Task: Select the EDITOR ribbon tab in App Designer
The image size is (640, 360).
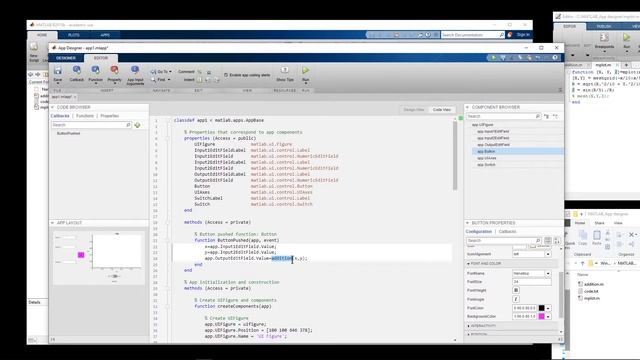Action: click(101, 58)
